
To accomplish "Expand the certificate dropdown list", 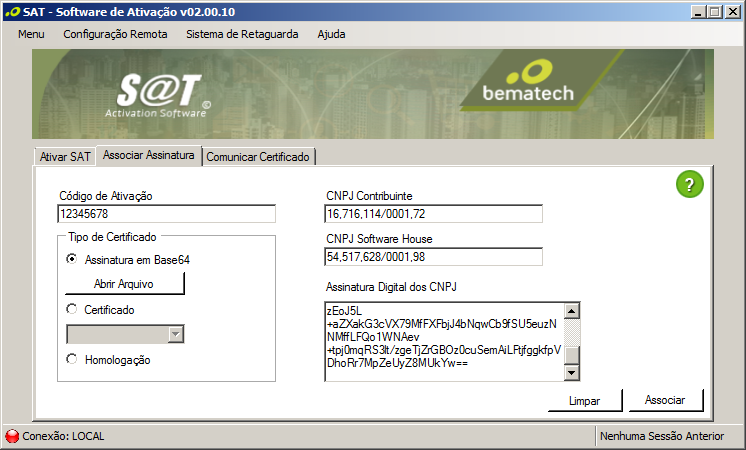I will [x=175, y=335].
